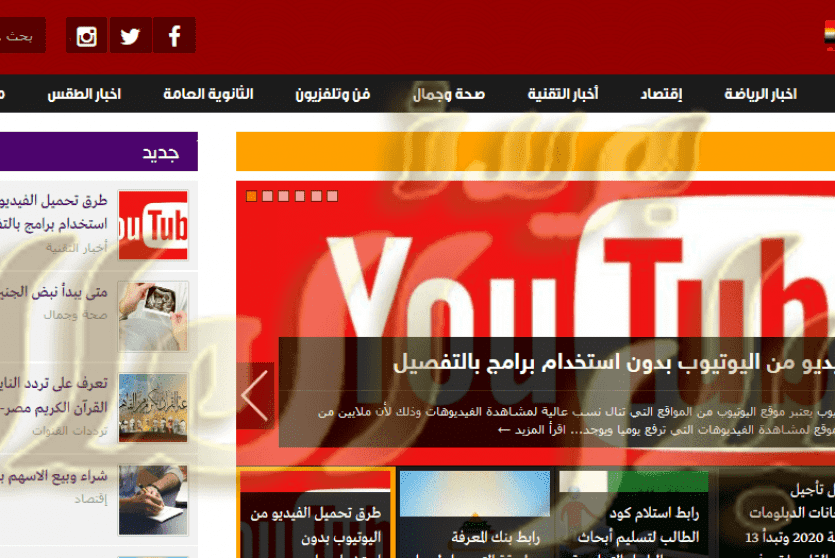The width and height of the screenshot is (835, 558).
Task: Click ترددات القنوات category label
Action: (70, 430)
